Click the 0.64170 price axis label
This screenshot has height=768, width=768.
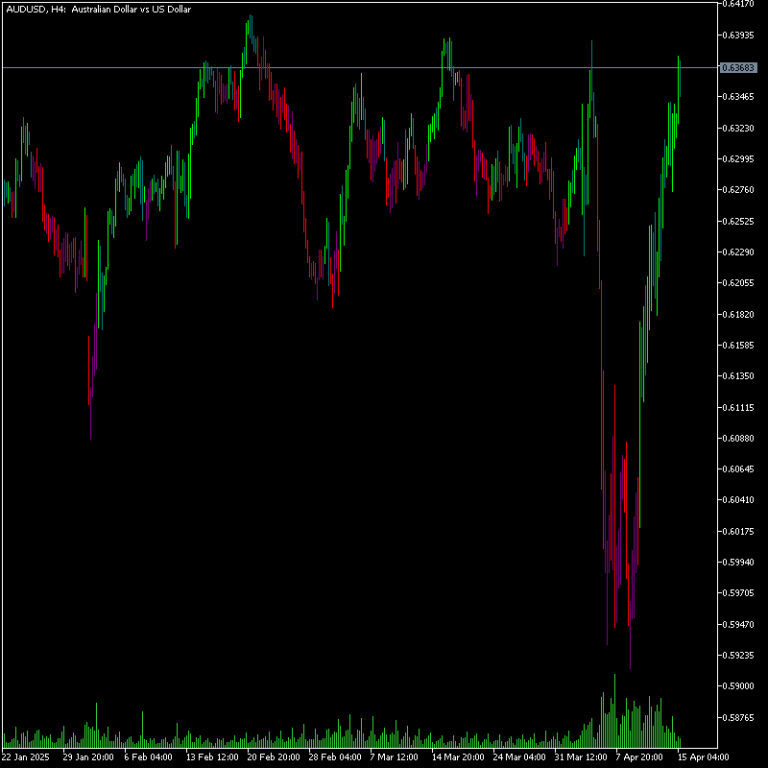[737, 4]
